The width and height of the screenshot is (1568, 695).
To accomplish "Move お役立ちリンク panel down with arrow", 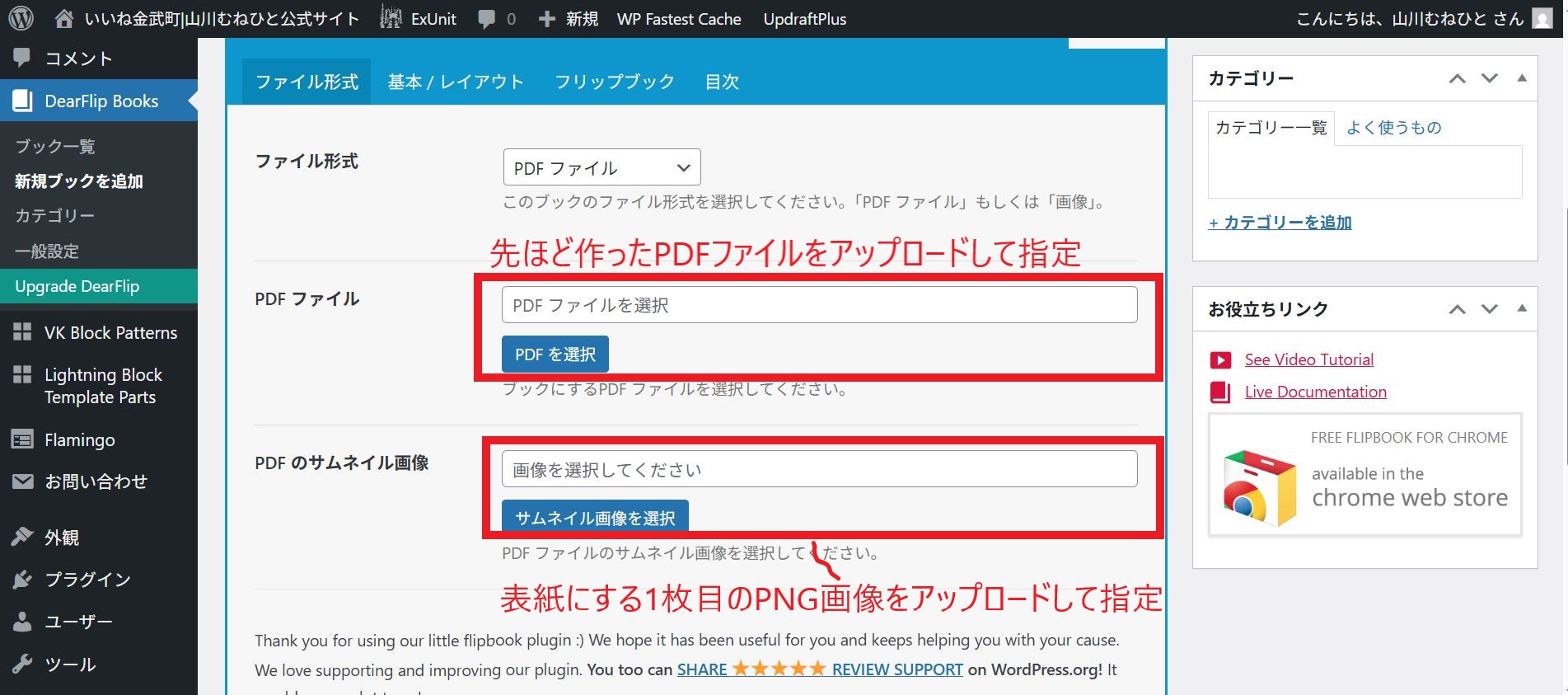I will pos(1490,308).
